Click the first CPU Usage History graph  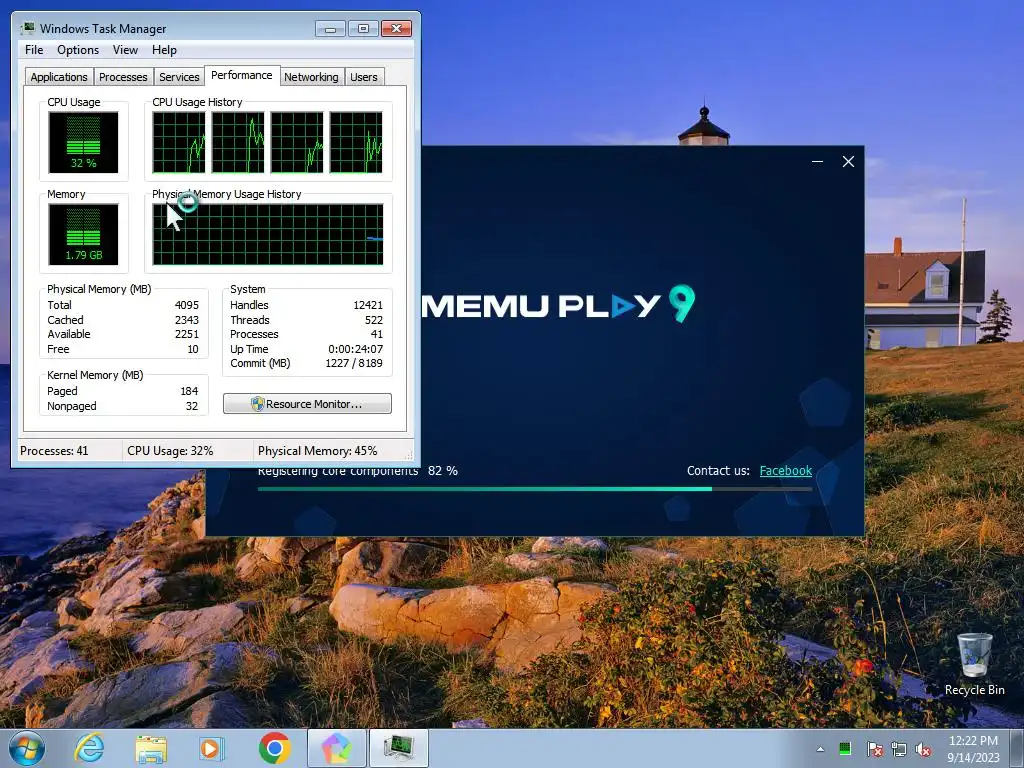pos(178,142)
